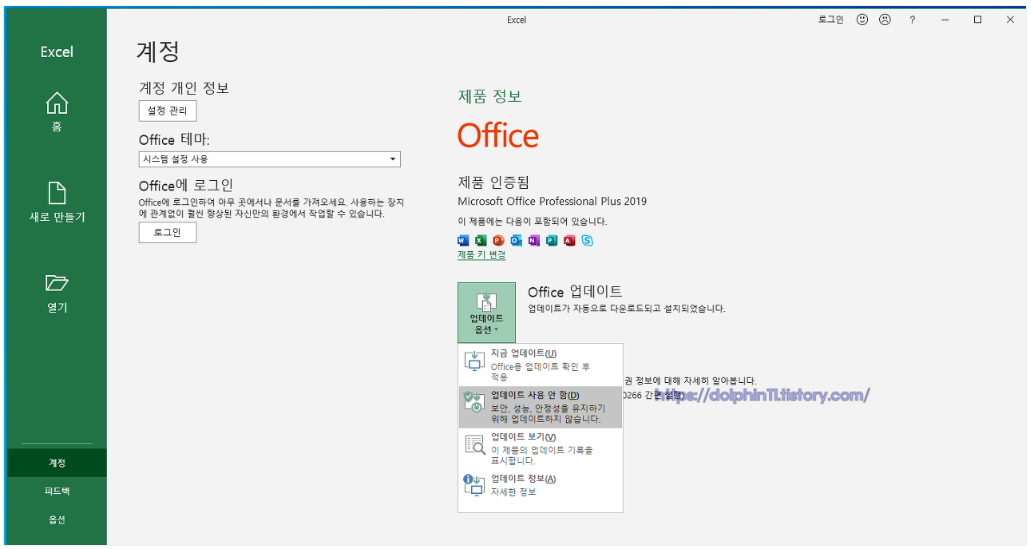Select 업데이트 사용 안 함 menu entry
The image size is (1031, 549).
point(540,407)
